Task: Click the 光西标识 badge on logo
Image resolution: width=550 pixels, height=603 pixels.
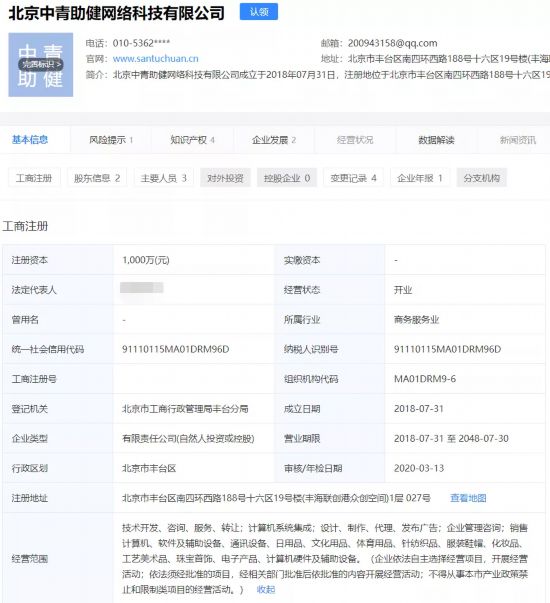Action: pos(40,64)
